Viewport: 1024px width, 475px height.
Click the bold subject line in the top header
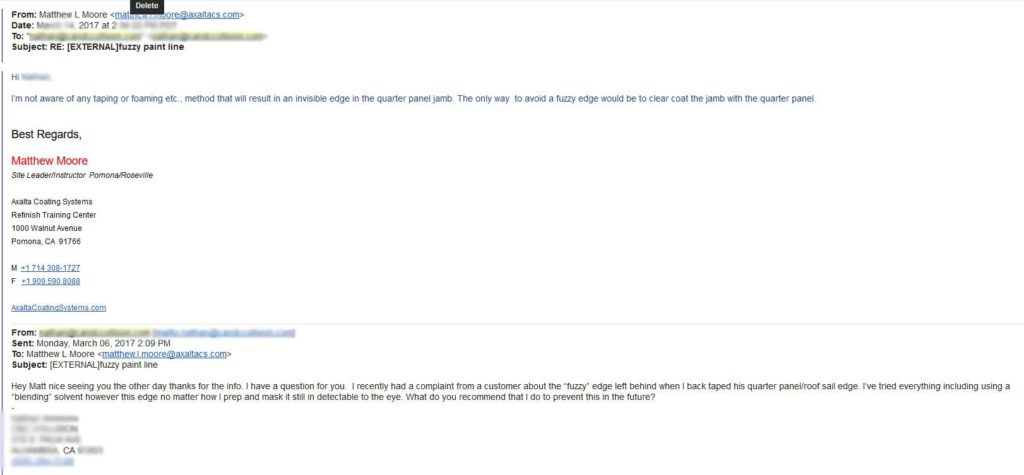98,47
